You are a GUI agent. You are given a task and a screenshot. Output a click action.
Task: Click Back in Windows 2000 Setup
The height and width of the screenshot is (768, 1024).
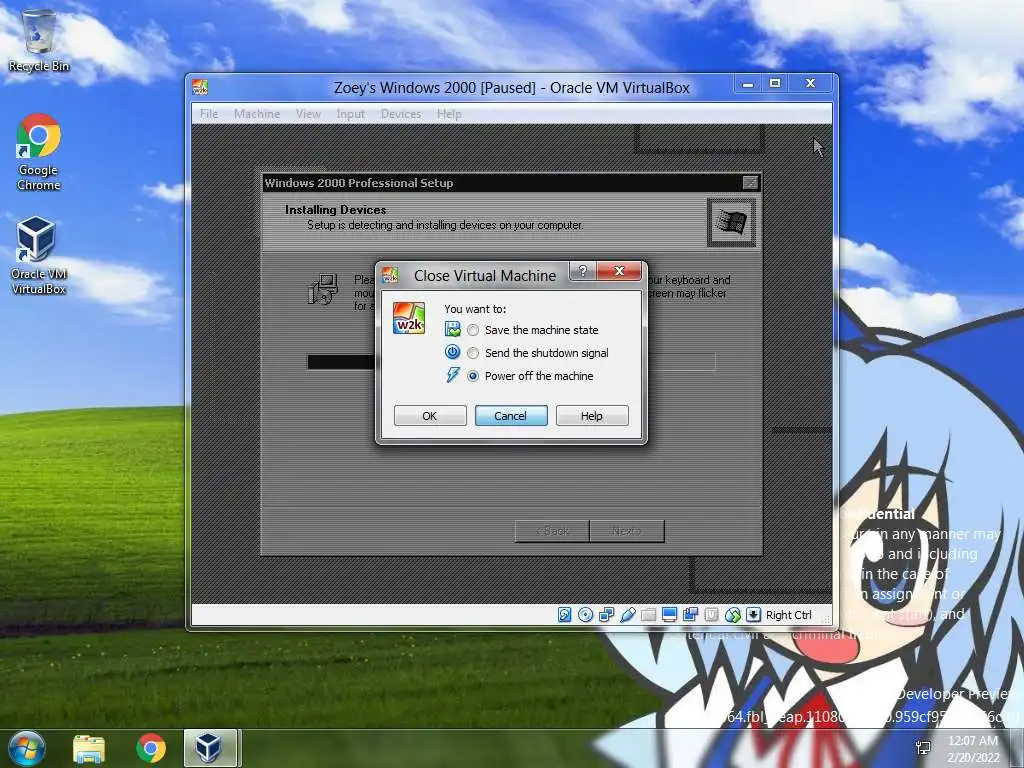tap(552, 531)
